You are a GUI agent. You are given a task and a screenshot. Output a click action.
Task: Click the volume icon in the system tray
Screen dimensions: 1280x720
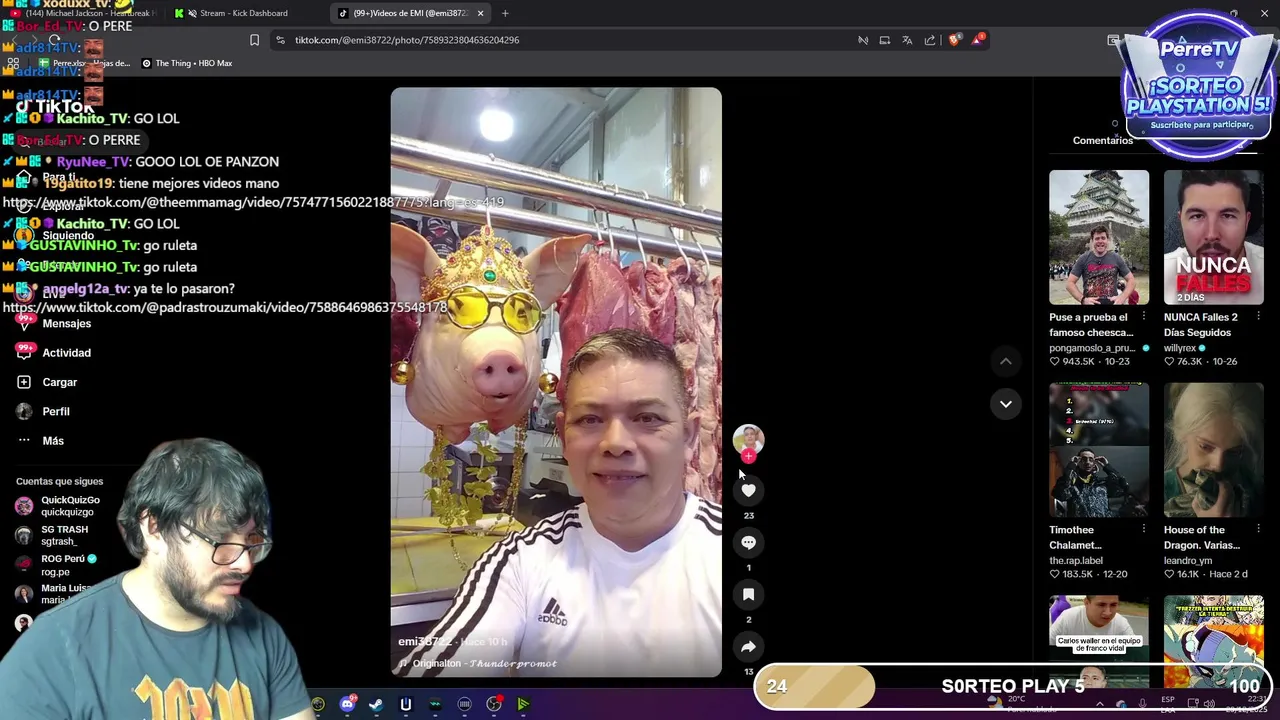pyautogui.click(x=1209, y=704)
